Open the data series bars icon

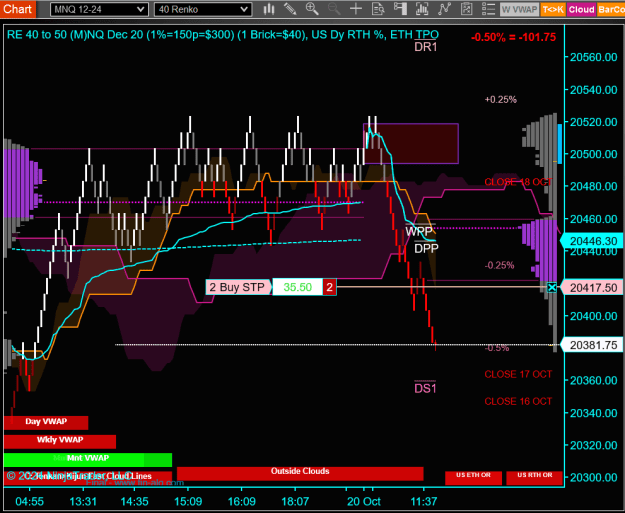(x=422, y=9)
